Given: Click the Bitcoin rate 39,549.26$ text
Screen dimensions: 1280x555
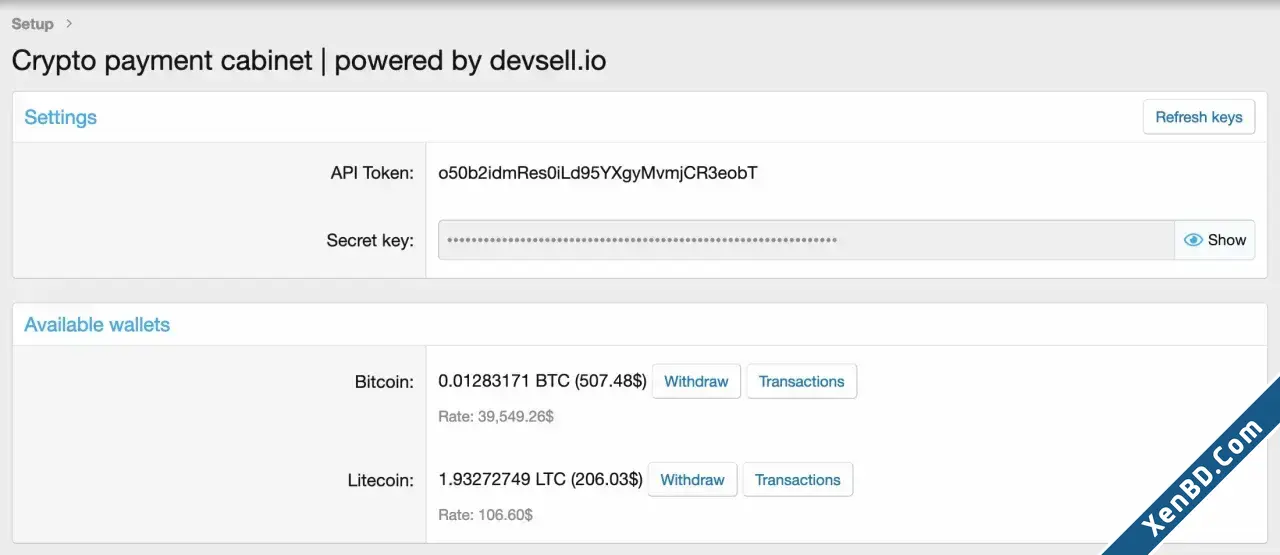Looking at the screenshot, I should click(x=496, y=416).
